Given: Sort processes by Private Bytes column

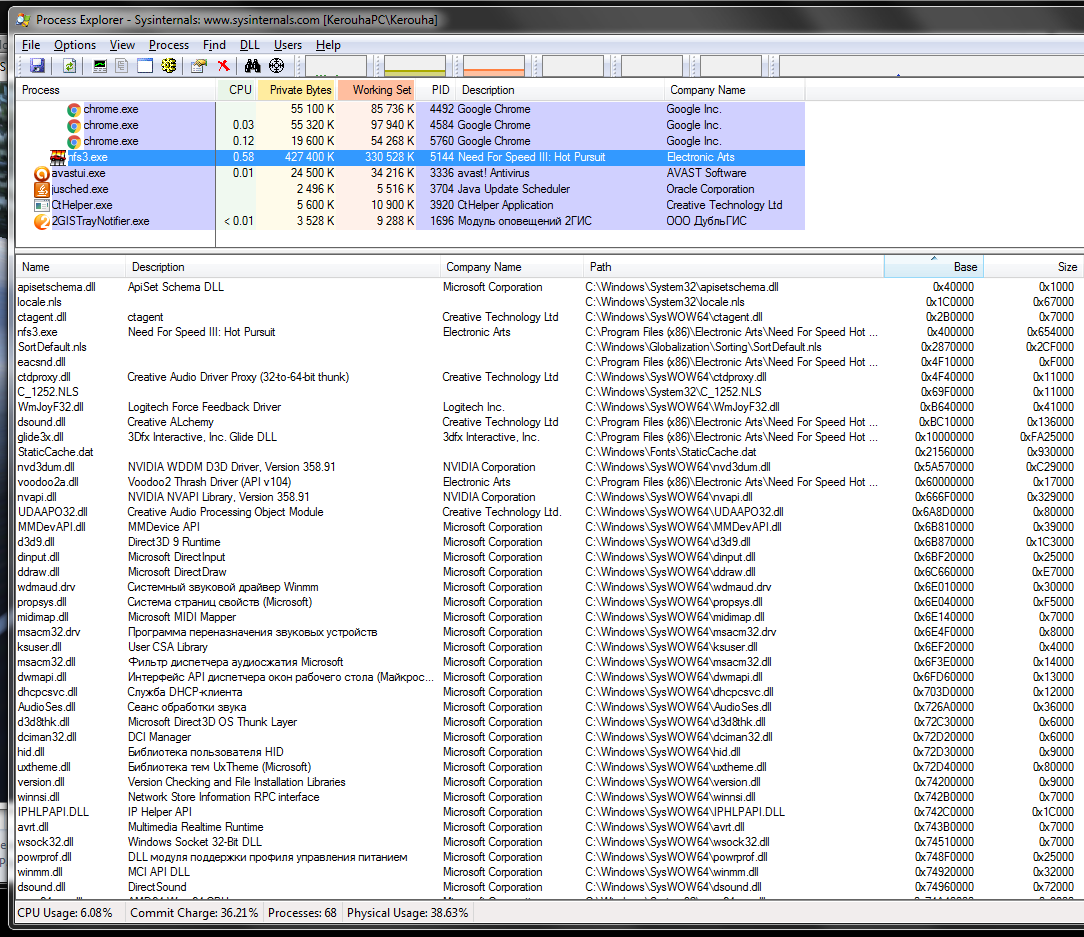Looking at the screenshot, I should point(299,90).
